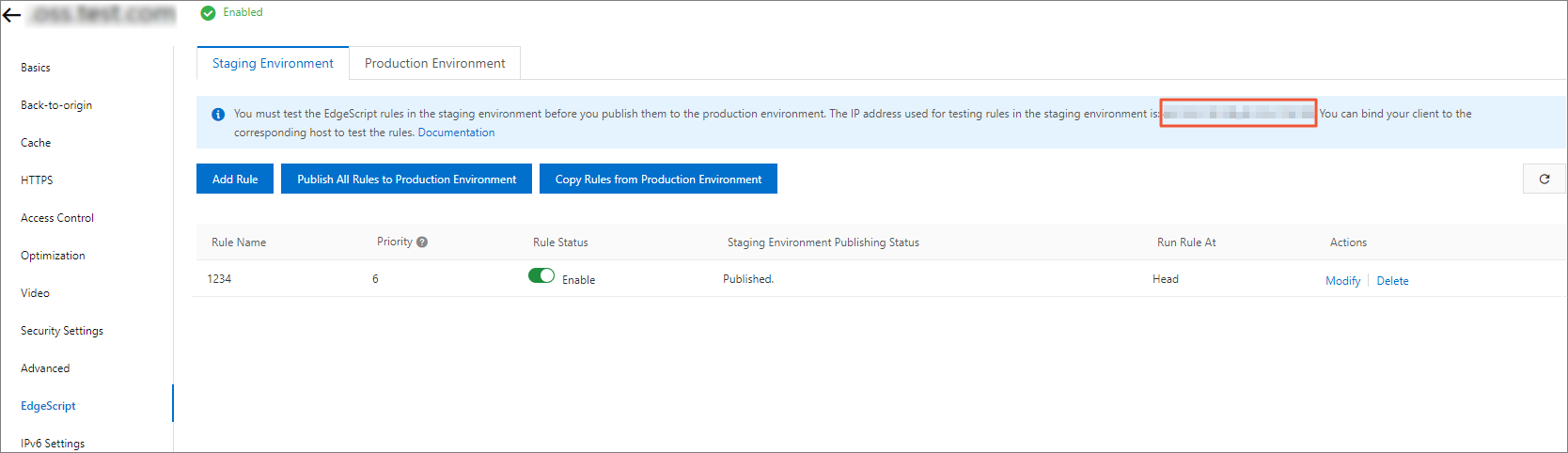Click the green Enabled checkmark icon
Viewport: 1568px width, 453px height.
tap(209, 13)
